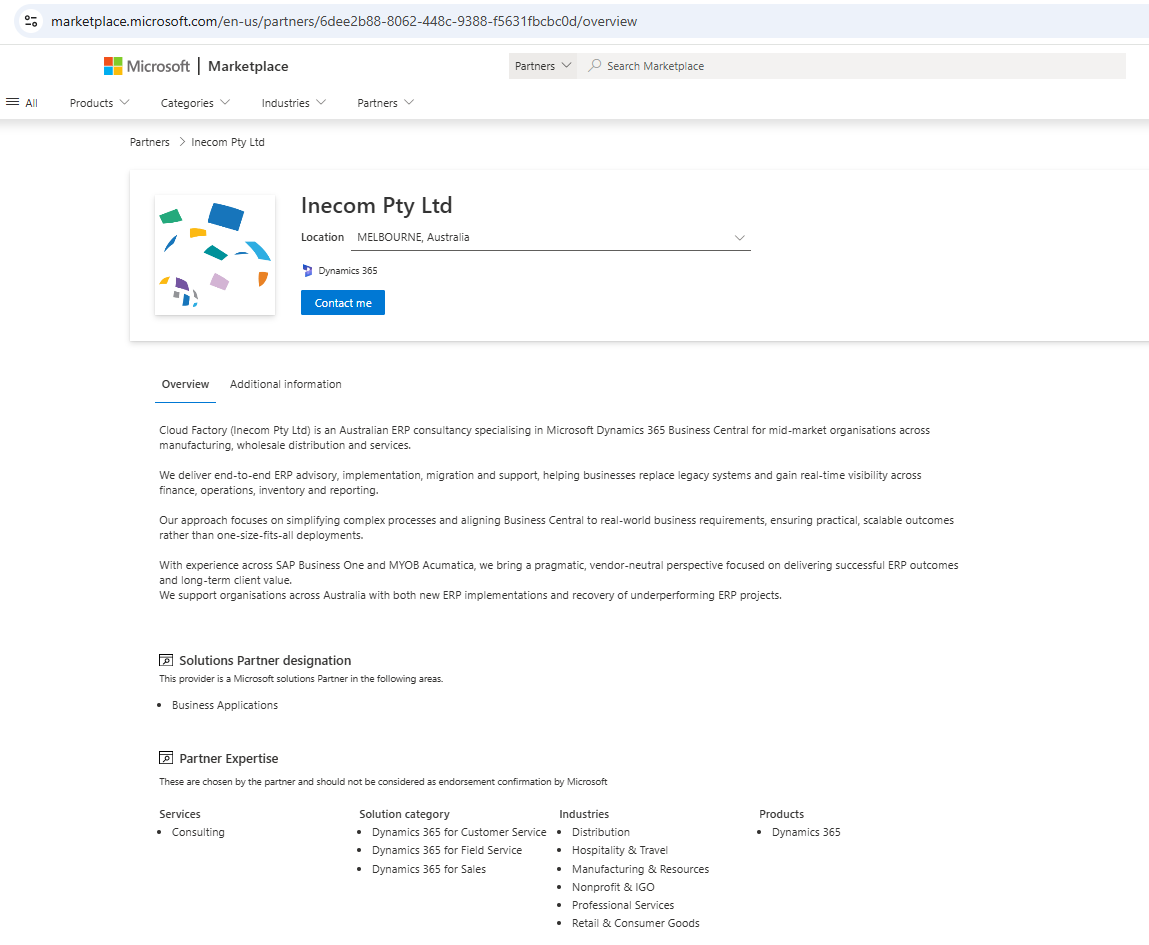Viewport: 1149px width, 945px height.
Task: Click the site permissions icon in address bar
Action: (x=30, y=20)
